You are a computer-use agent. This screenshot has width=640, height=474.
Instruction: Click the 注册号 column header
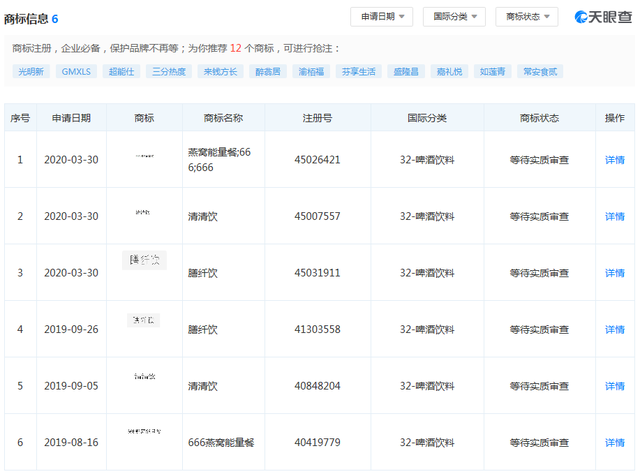click(x=317, y=118)
